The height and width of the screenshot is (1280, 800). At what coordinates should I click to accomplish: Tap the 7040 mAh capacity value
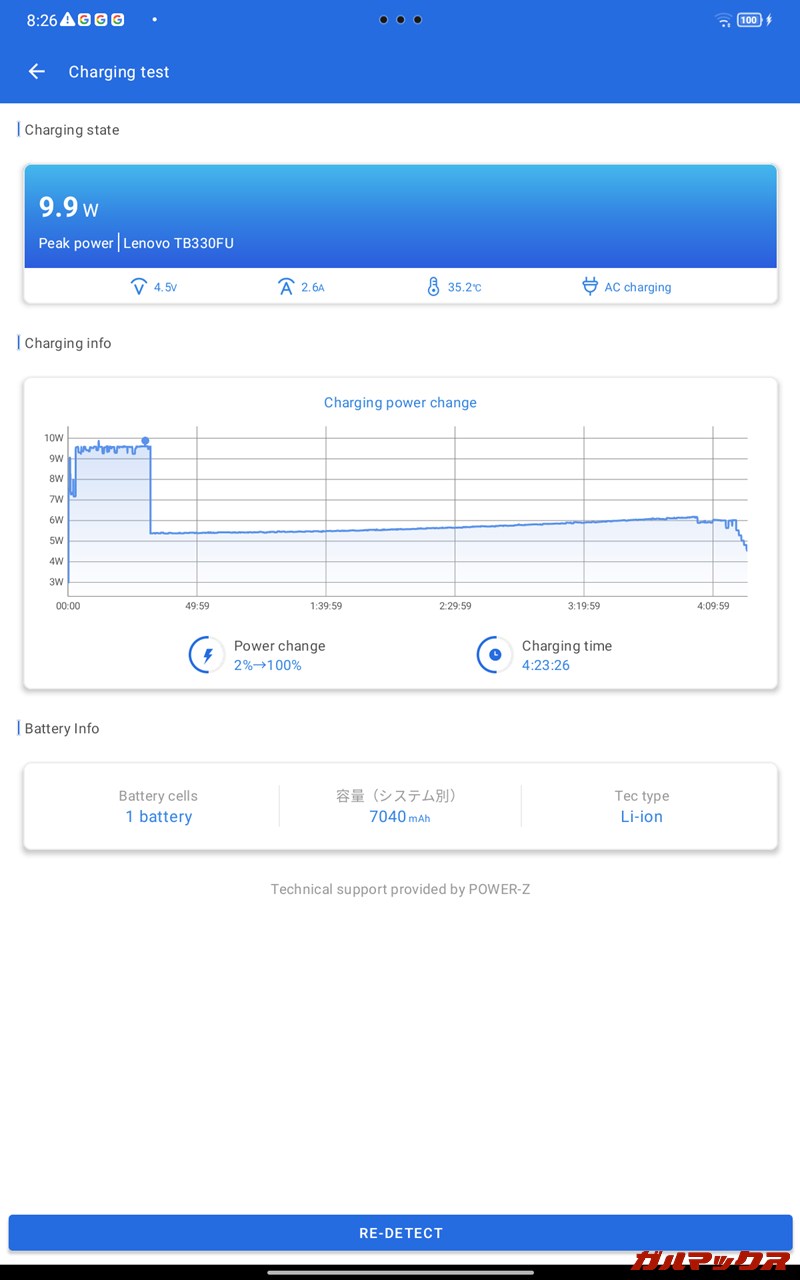[399, 817]
